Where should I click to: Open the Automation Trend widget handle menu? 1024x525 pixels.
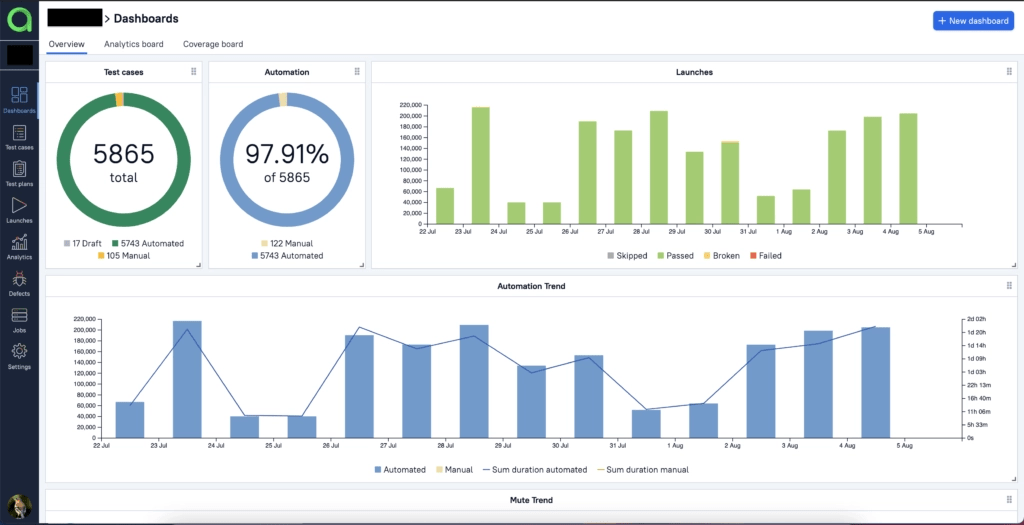(x=1009, y=286)
